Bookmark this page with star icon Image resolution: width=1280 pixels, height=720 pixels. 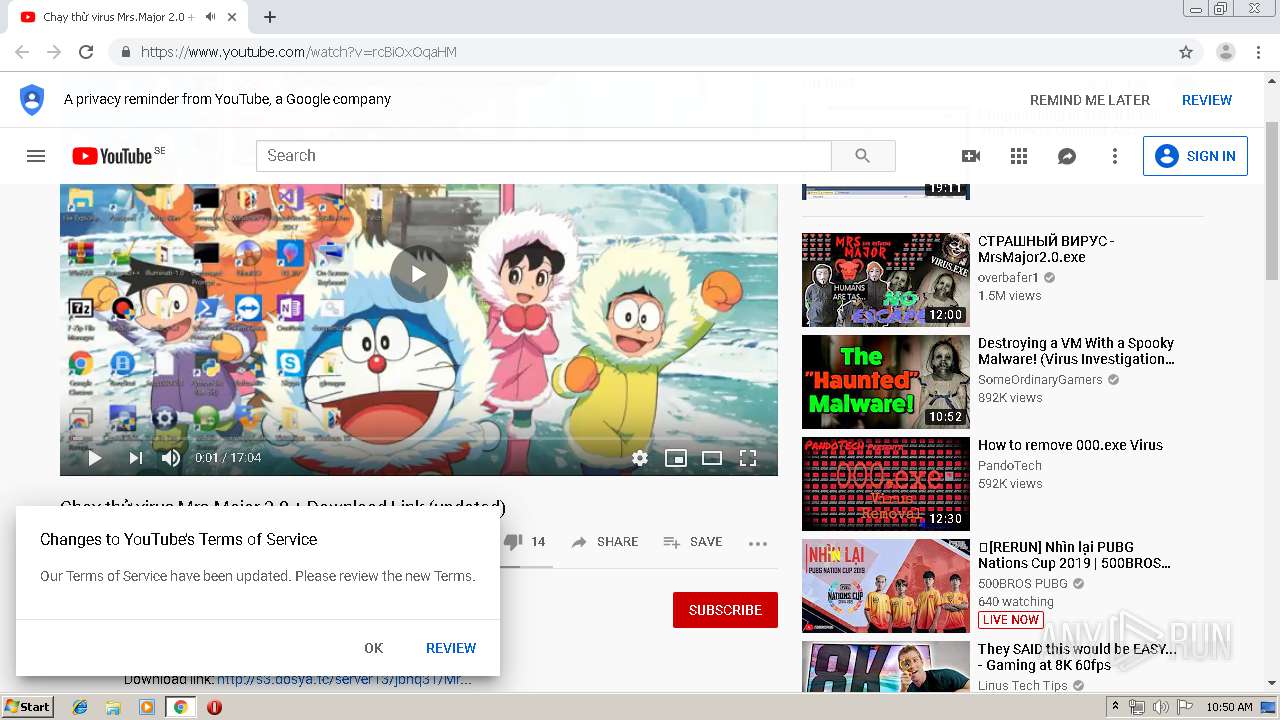1186,52
